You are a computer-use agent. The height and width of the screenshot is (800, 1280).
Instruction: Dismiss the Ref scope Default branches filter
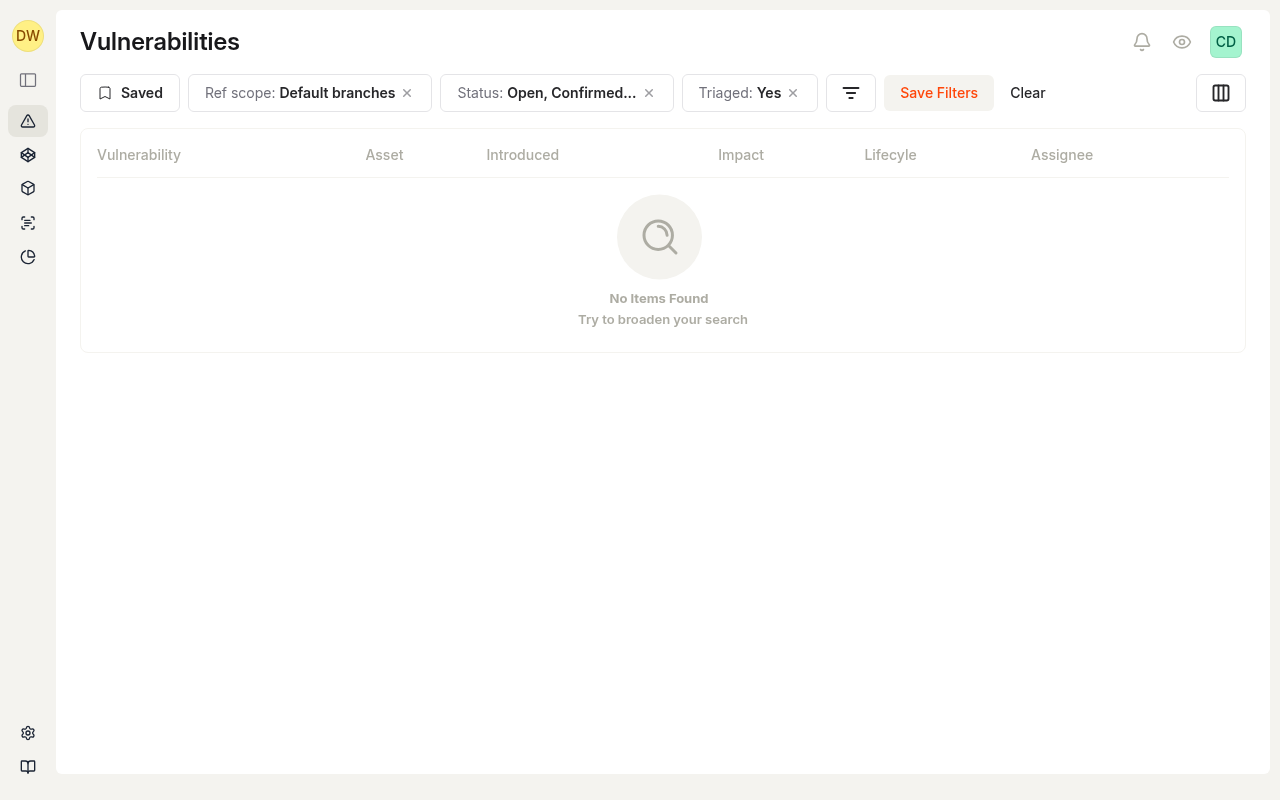(406, 92)
